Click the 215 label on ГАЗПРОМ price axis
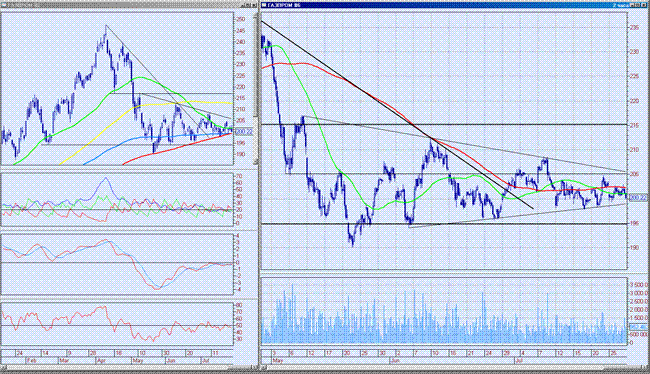 pos(635,125)
